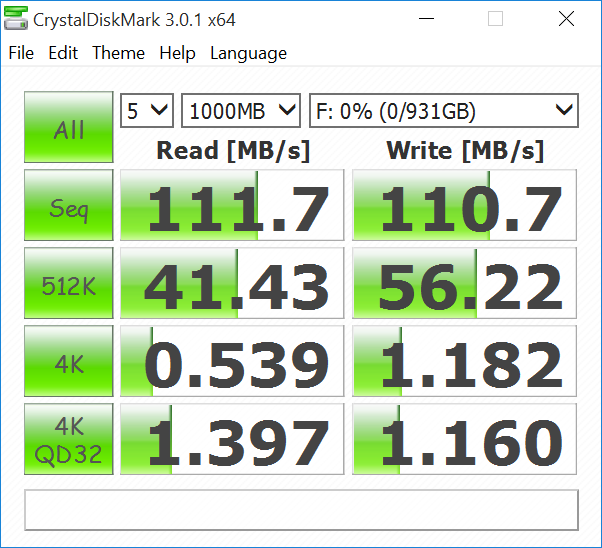Select the 4K QD32 read value 1.397
The image size is (602, 548).
pyautogui.click(x=232, y=439)
